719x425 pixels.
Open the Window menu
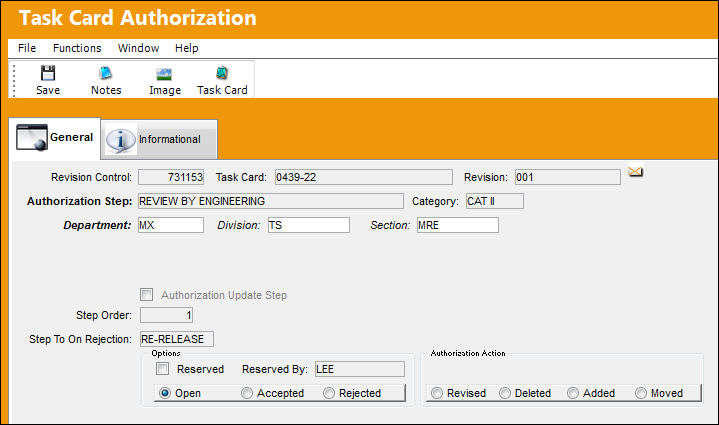[x=138, y=48]
